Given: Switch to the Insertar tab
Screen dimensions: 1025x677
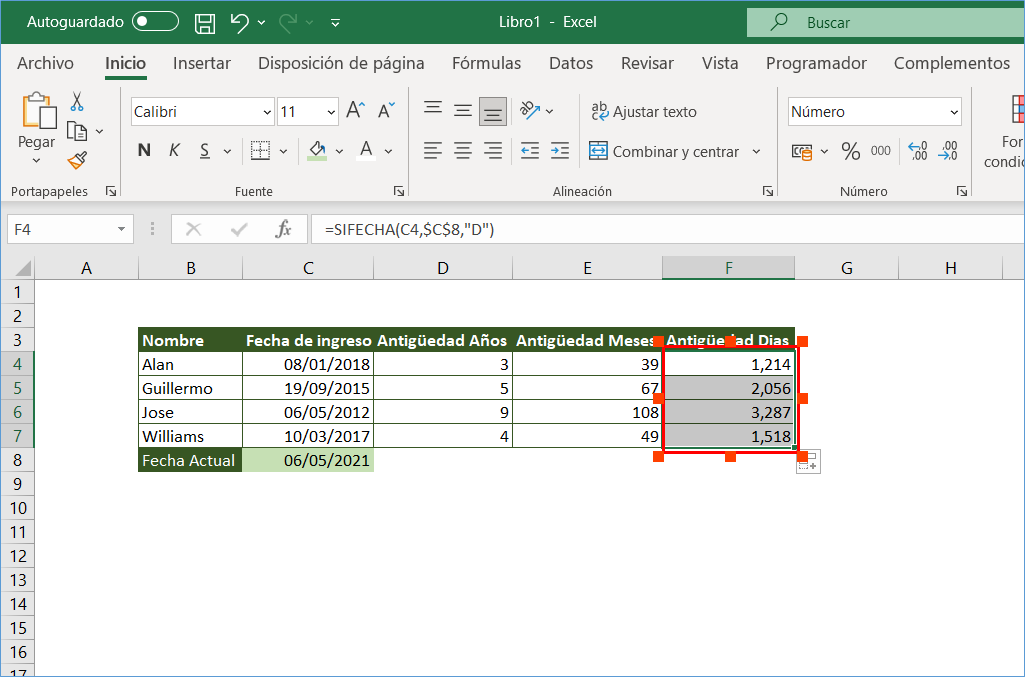Looking at the screenshot, I should click(x=201, y=63).
